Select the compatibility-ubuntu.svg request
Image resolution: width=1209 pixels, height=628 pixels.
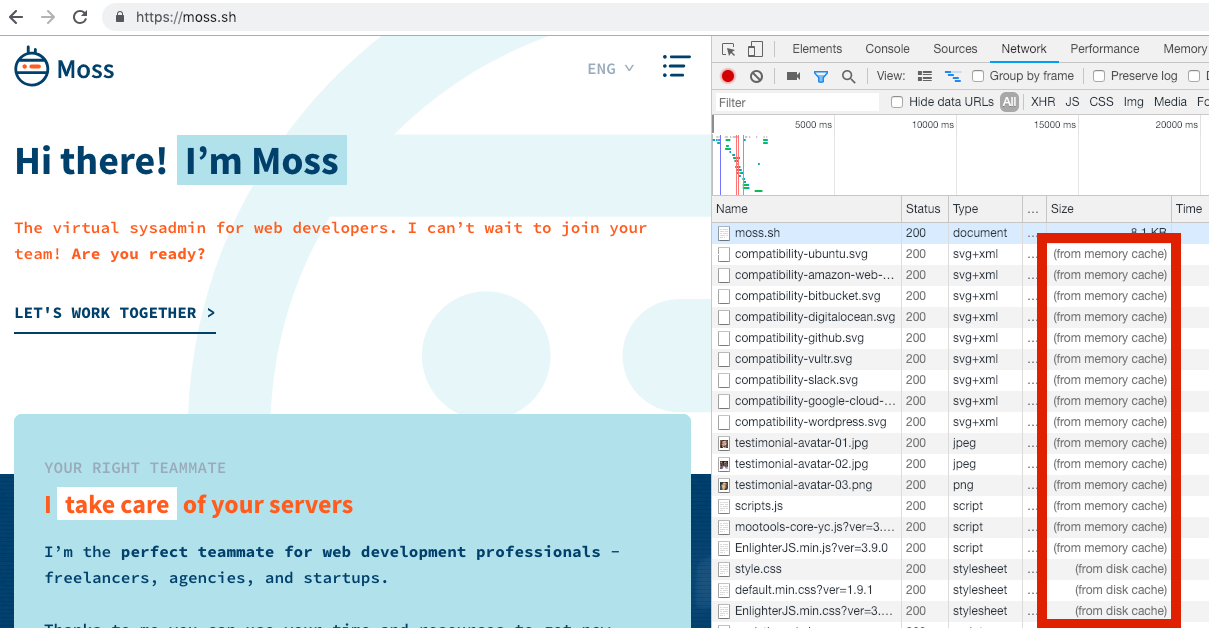(x=960, y=254)
